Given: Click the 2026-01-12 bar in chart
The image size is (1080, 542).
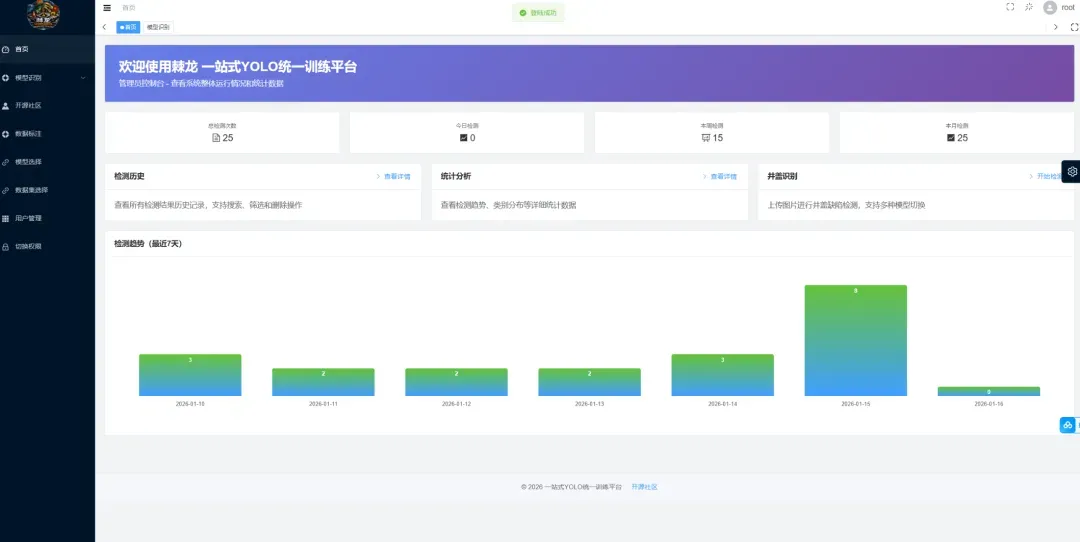Looking at the screenshot, I should coord(456,382).
